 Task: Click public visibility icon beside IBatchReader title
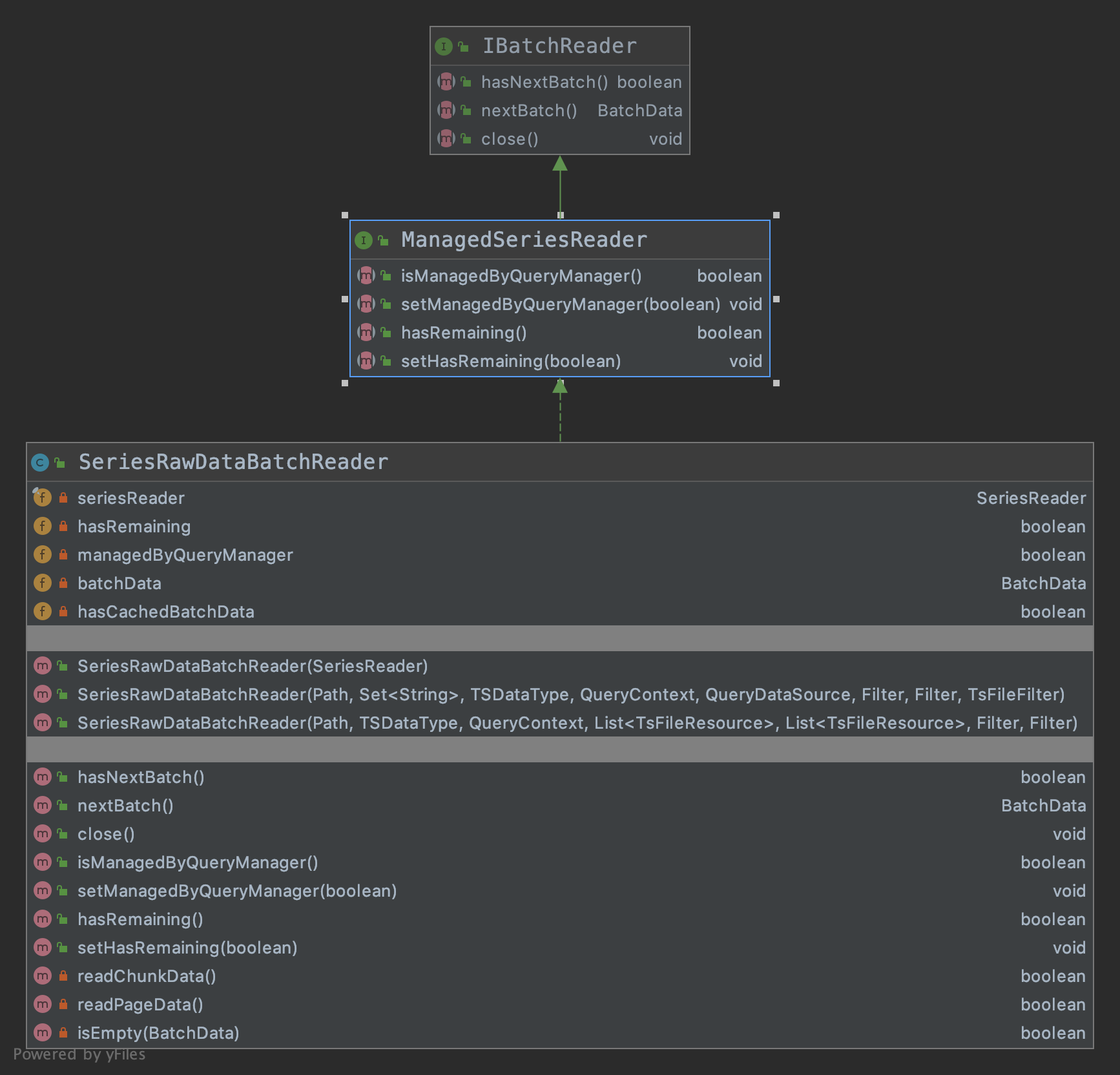(x=464, y=47)
